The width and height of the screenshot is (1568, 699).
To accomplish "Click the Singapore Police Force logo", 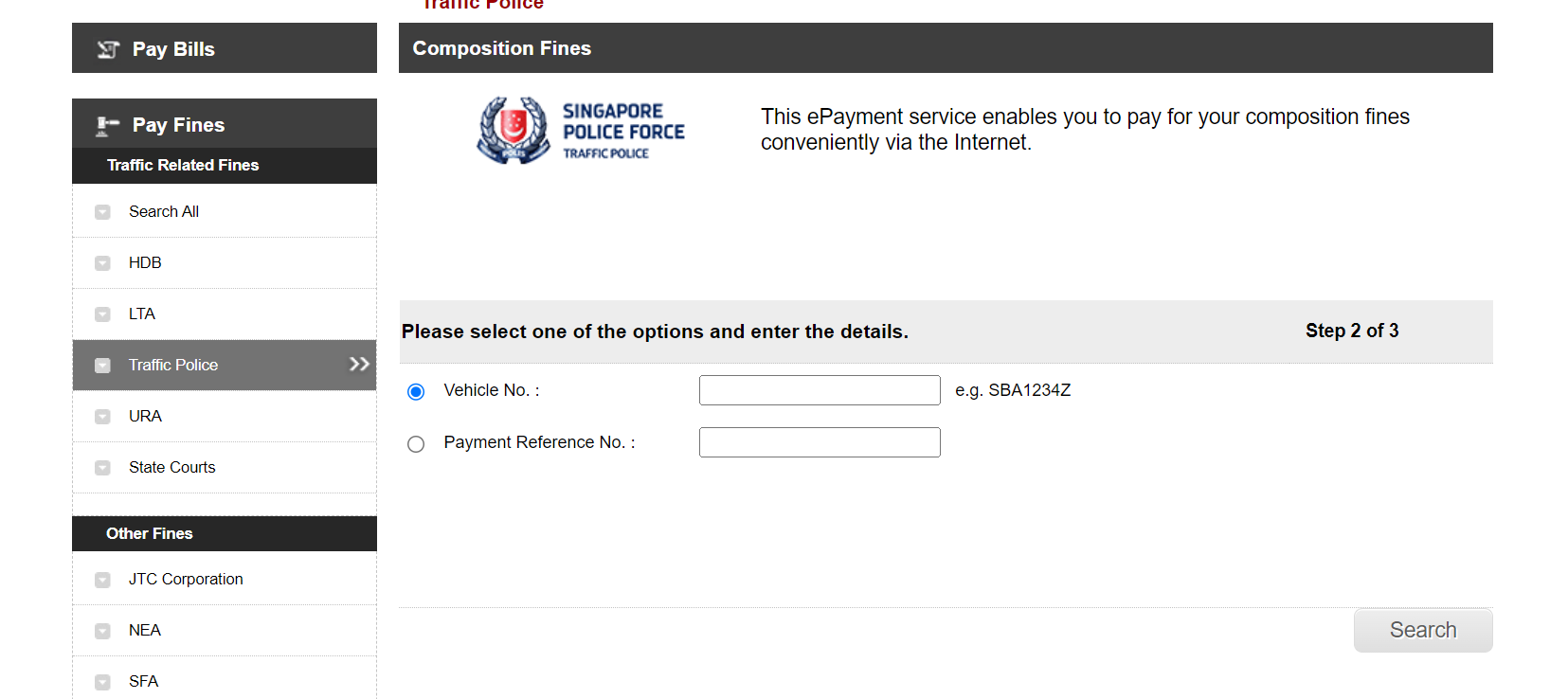I will pyautogui.click(x=580, y=131).
